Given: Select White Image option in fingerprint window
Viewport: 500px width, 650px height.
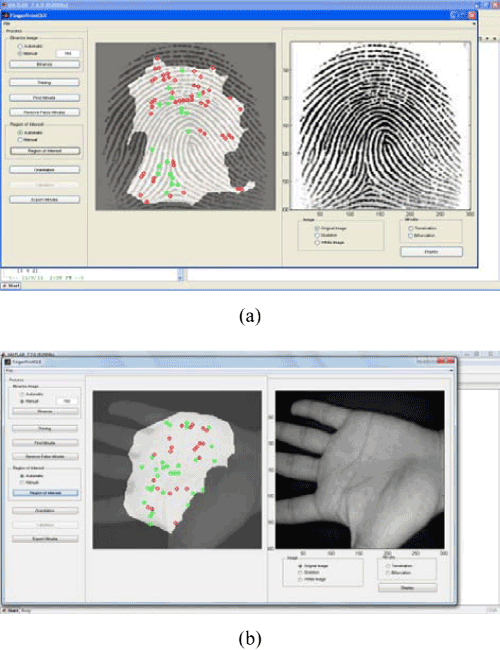Looking at the screenshot, I should [317, 243].
